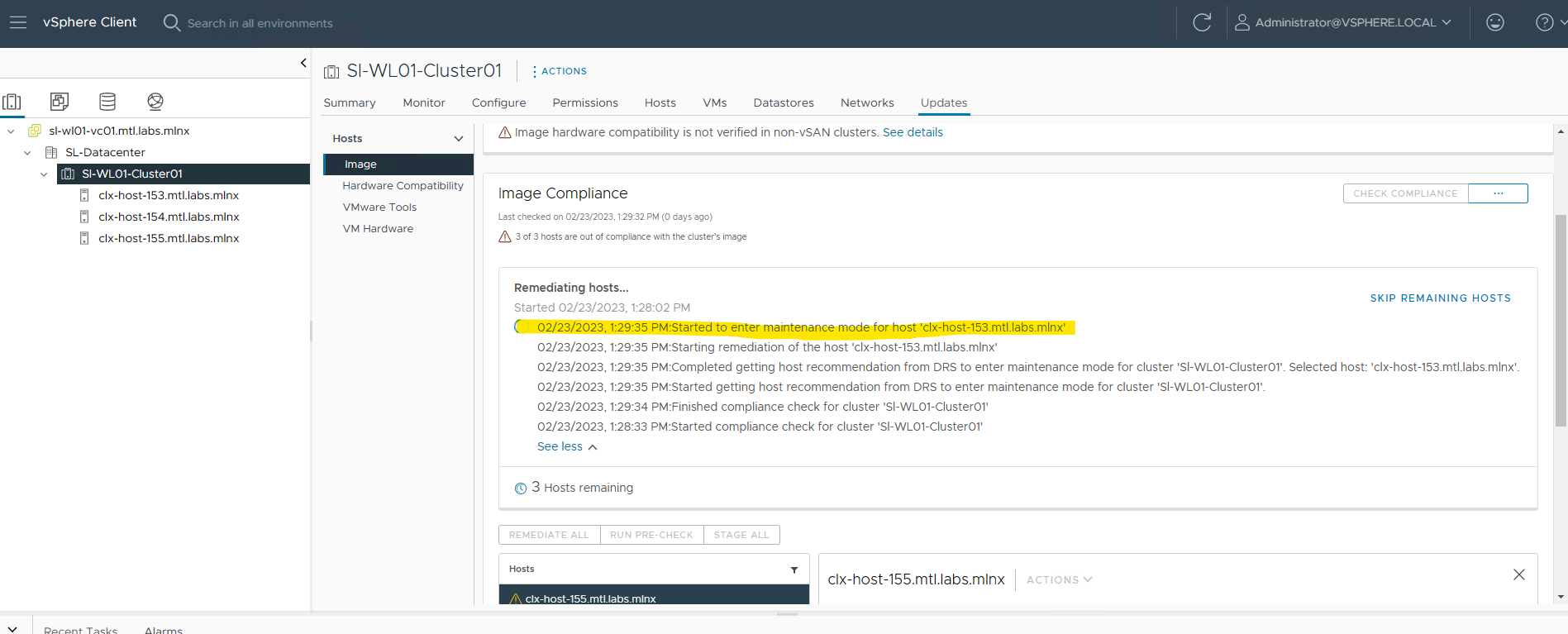
Task: Close the clx-host-155 details panel
Action: [x=1519, y=574]
